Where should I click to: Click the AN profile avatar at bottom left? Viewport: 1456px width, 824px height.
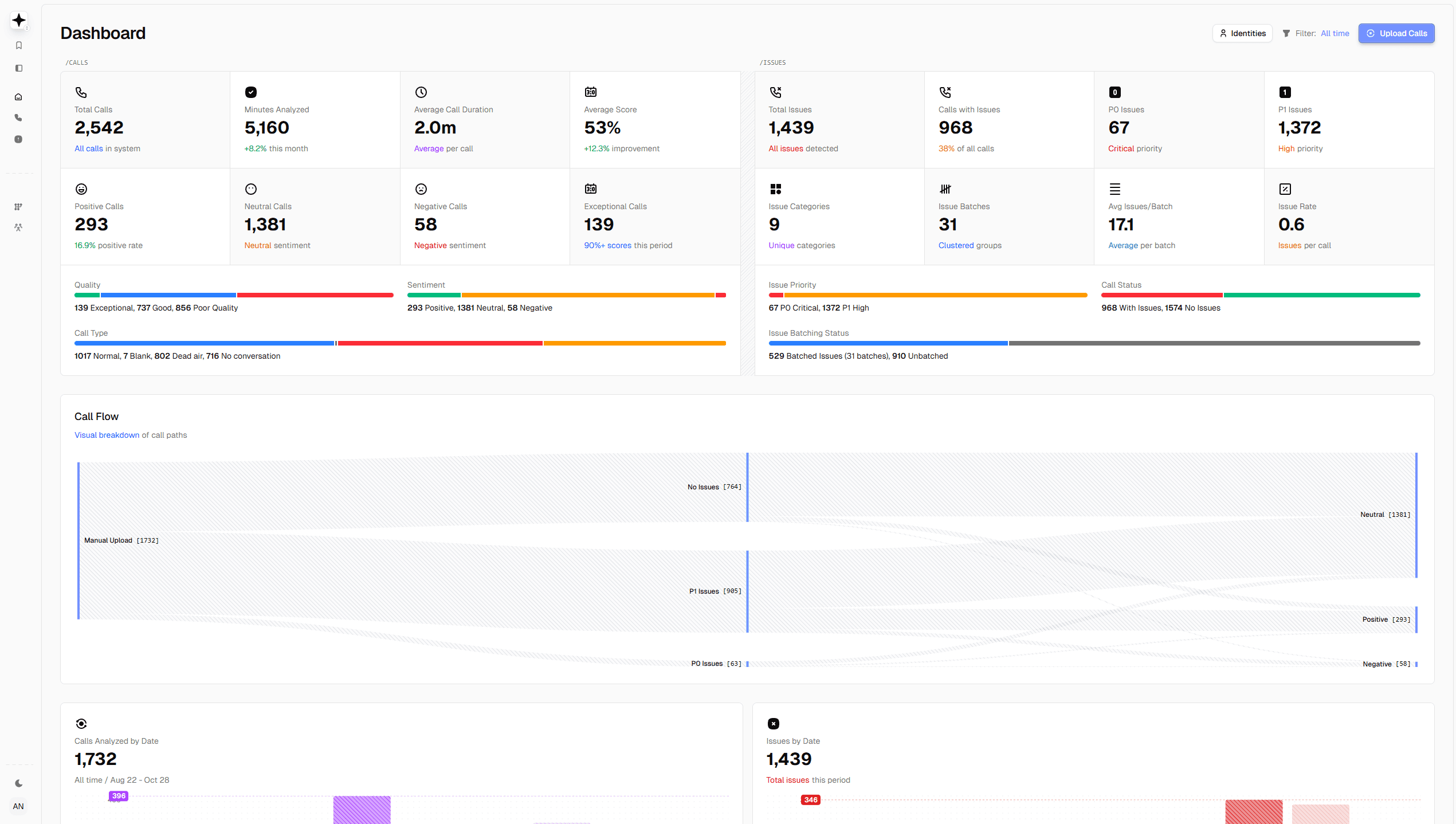tap(18, 806)
